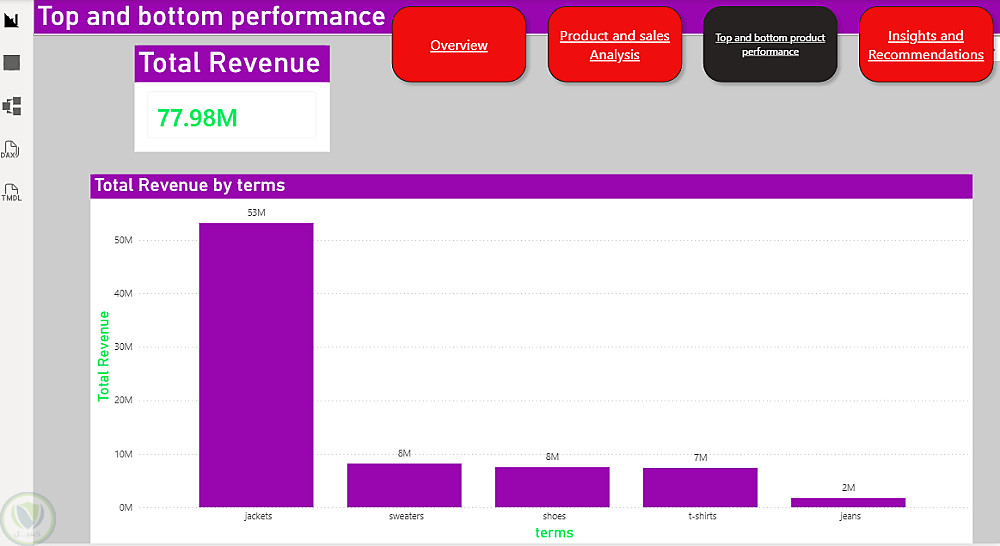1000x546 pixels.
Task: Highlight the shoes bar
Action: click(x=552, y=487)
